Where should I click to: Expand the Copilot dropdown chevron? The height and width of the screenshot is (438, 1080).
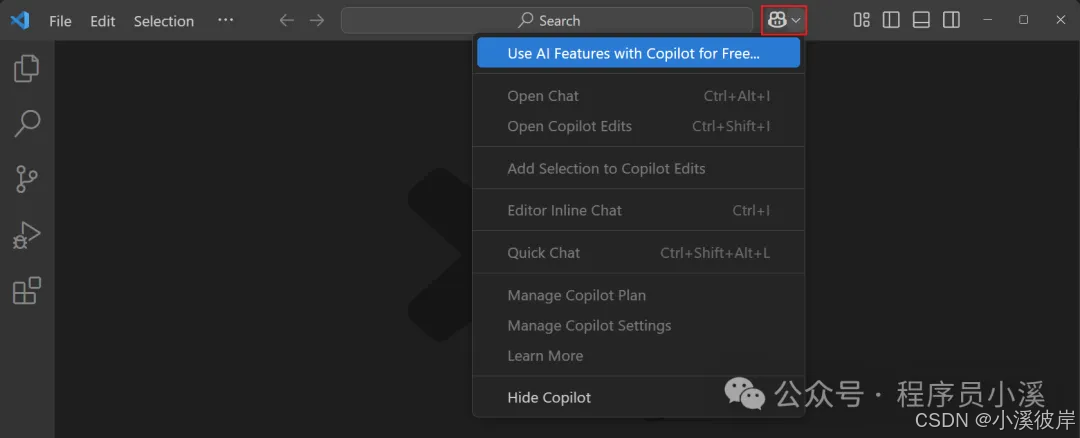tap(796, 21)
